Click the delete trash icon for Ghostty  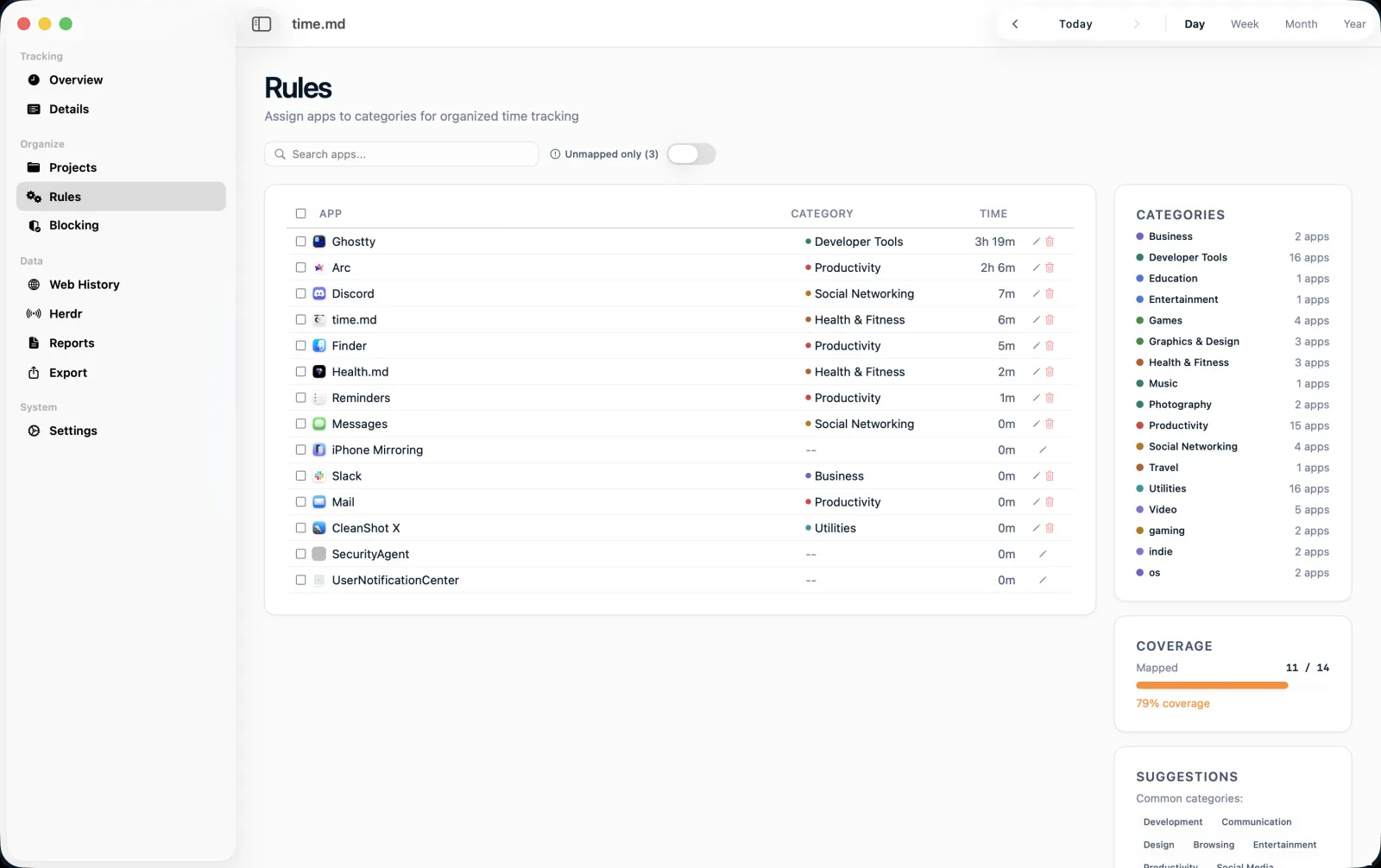click(x=1050, y=242)
